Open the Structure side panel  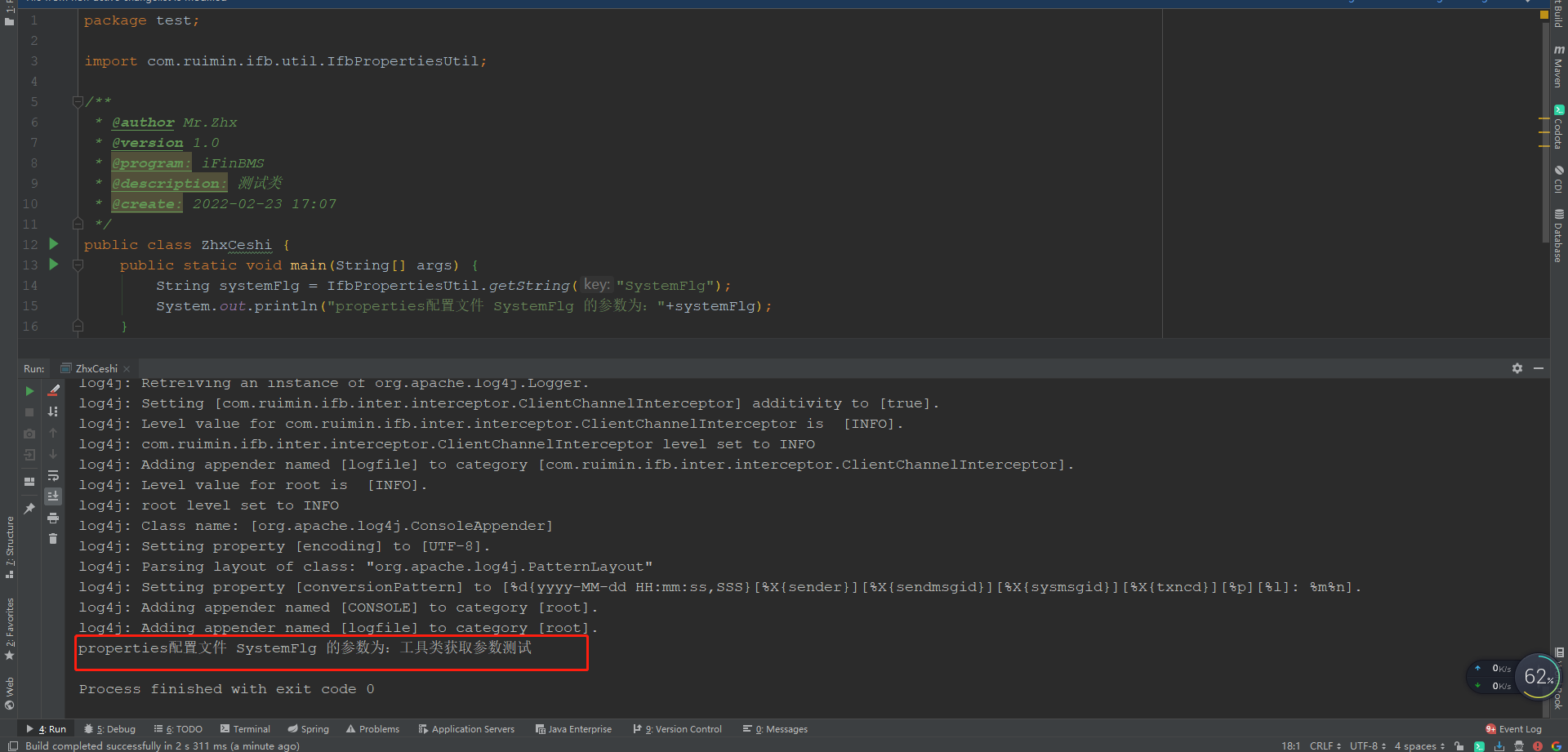click(9, 547)
